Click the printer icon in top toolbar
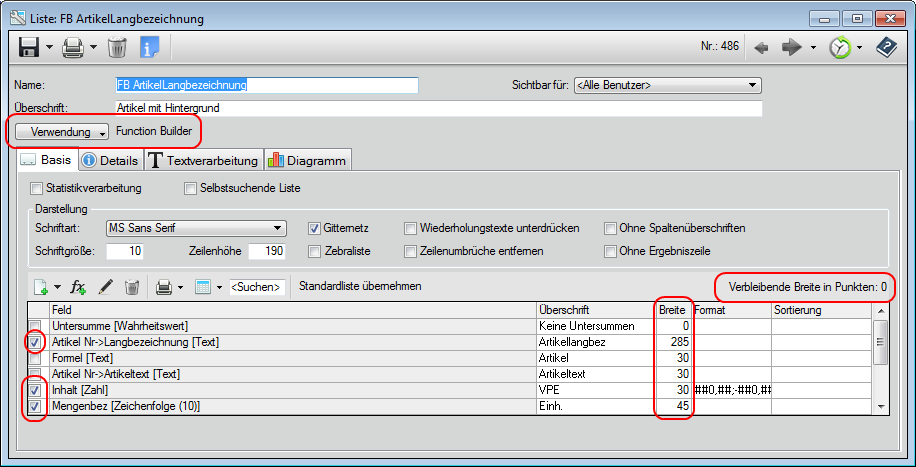The image size is (916, 467). [73, 47]
